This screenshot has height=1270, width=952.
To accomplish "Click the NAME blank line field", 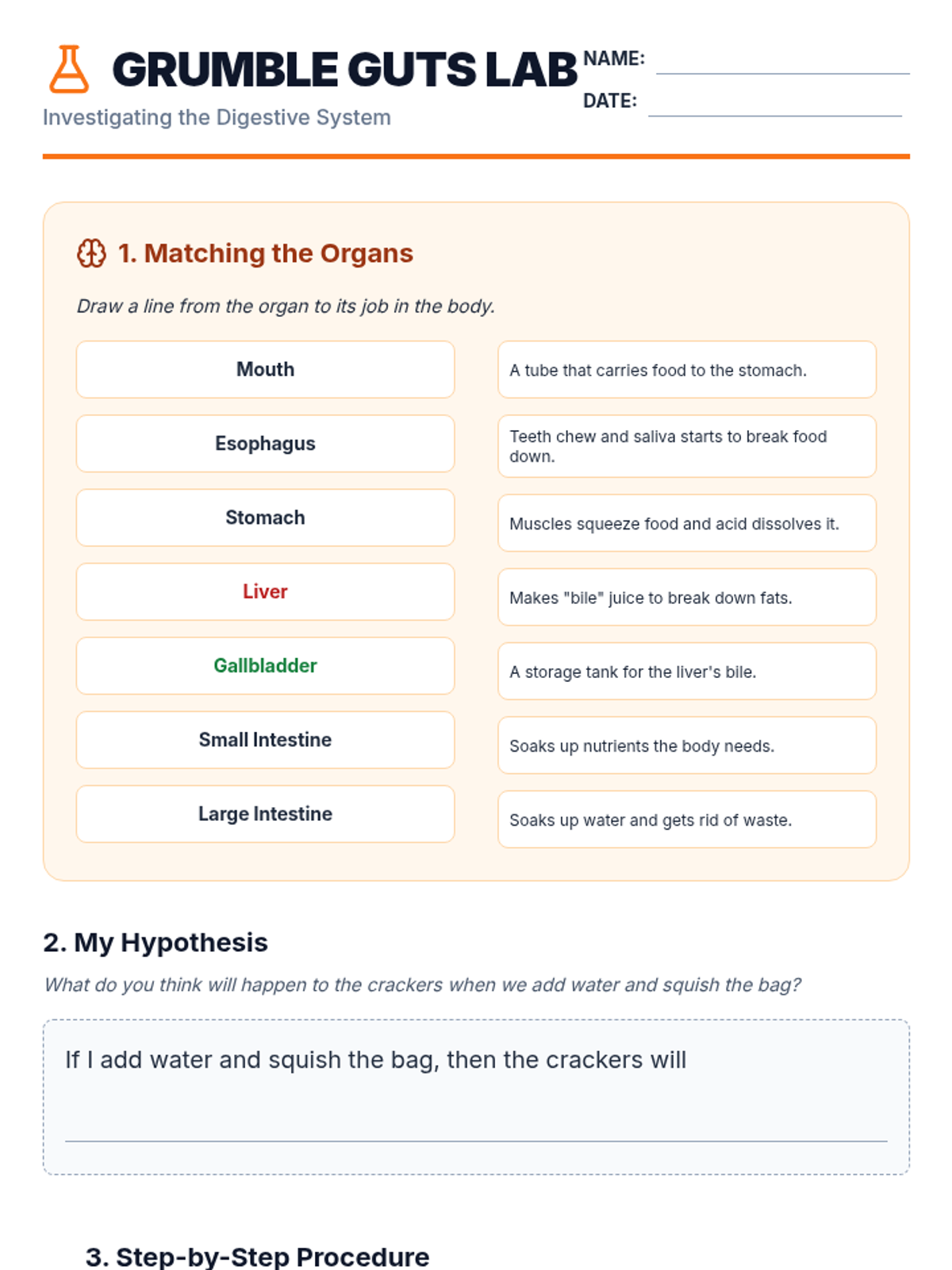I will pyautogui.click(x=782, y=63).
